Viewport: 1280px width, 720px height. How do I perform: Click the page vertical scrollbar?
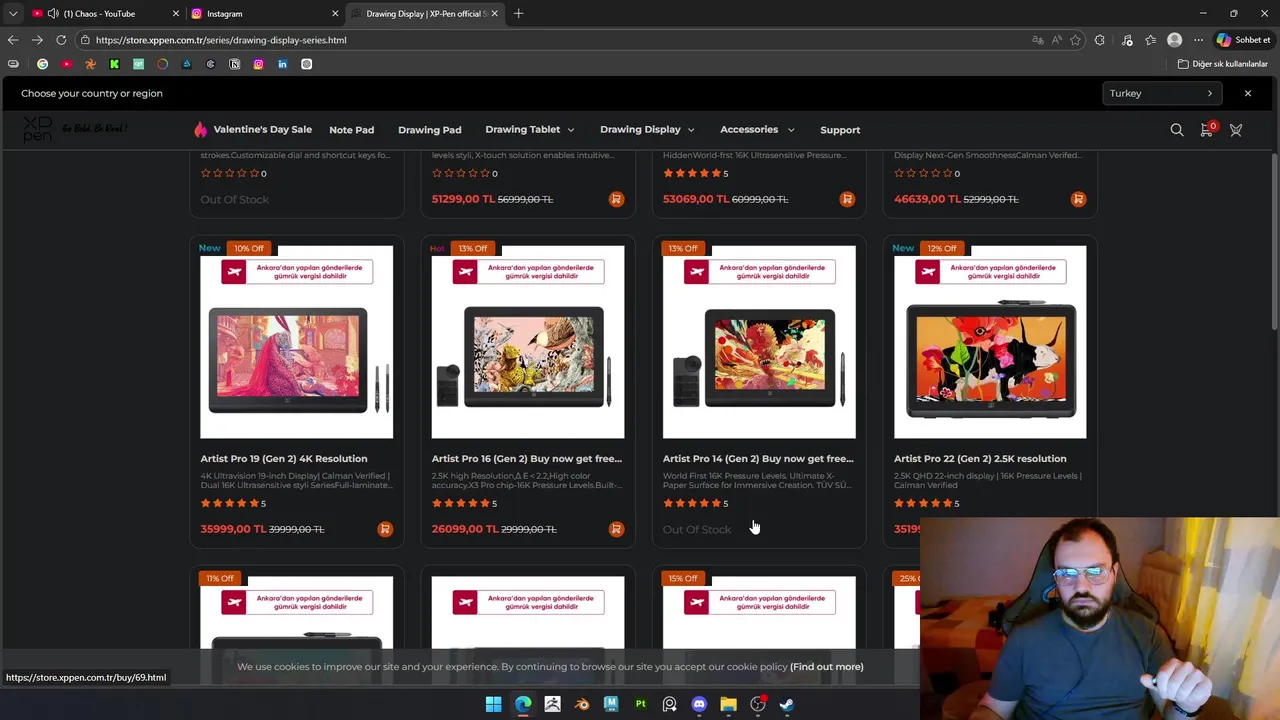click(x=1274, y=240)
